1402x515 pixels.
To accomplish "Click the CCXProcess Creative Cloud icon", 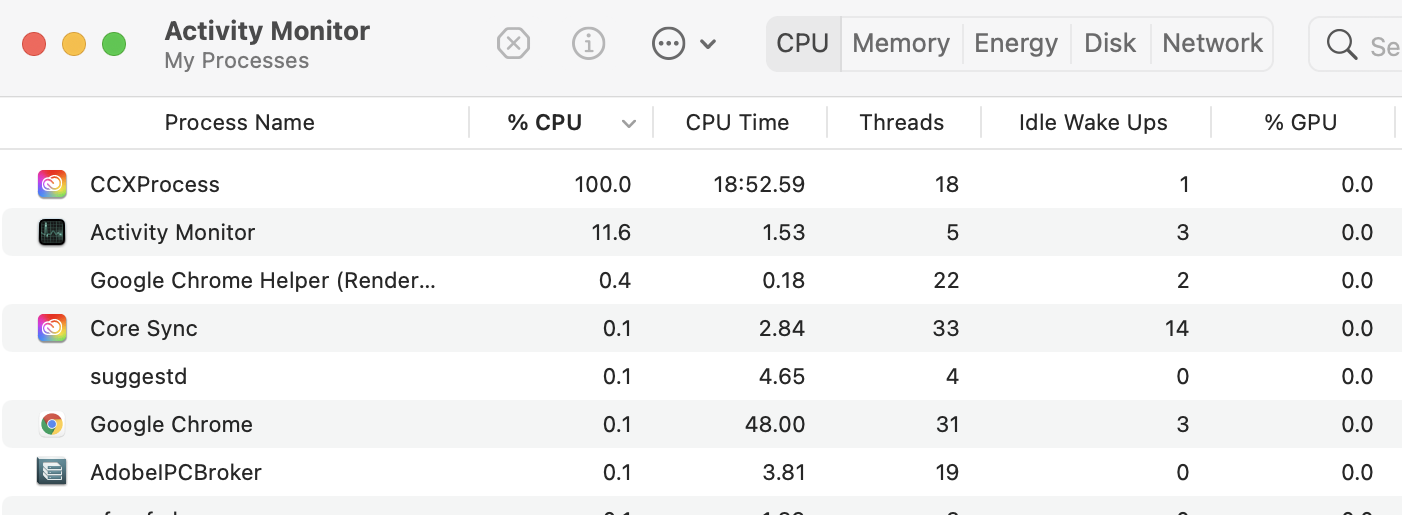I will (52, 184).
